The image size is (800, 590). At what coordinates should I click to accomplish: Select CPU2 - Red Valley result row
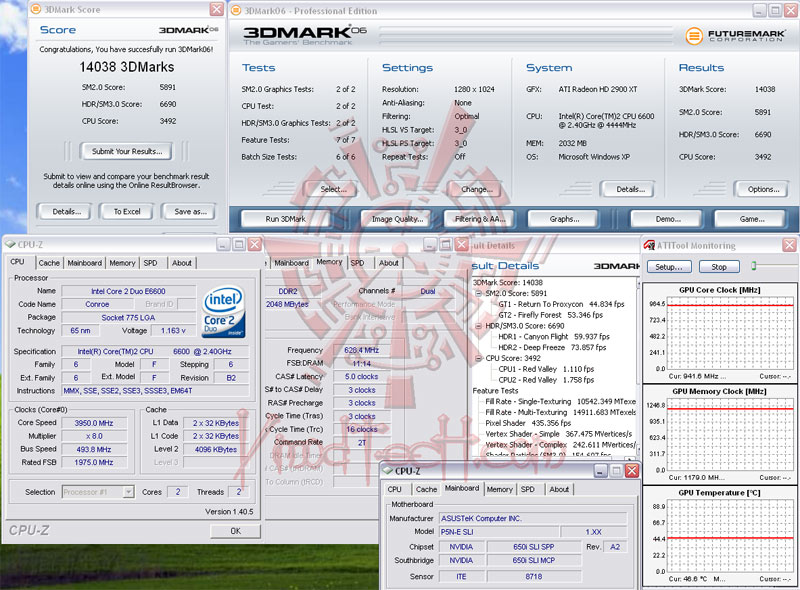coord(546,380)
